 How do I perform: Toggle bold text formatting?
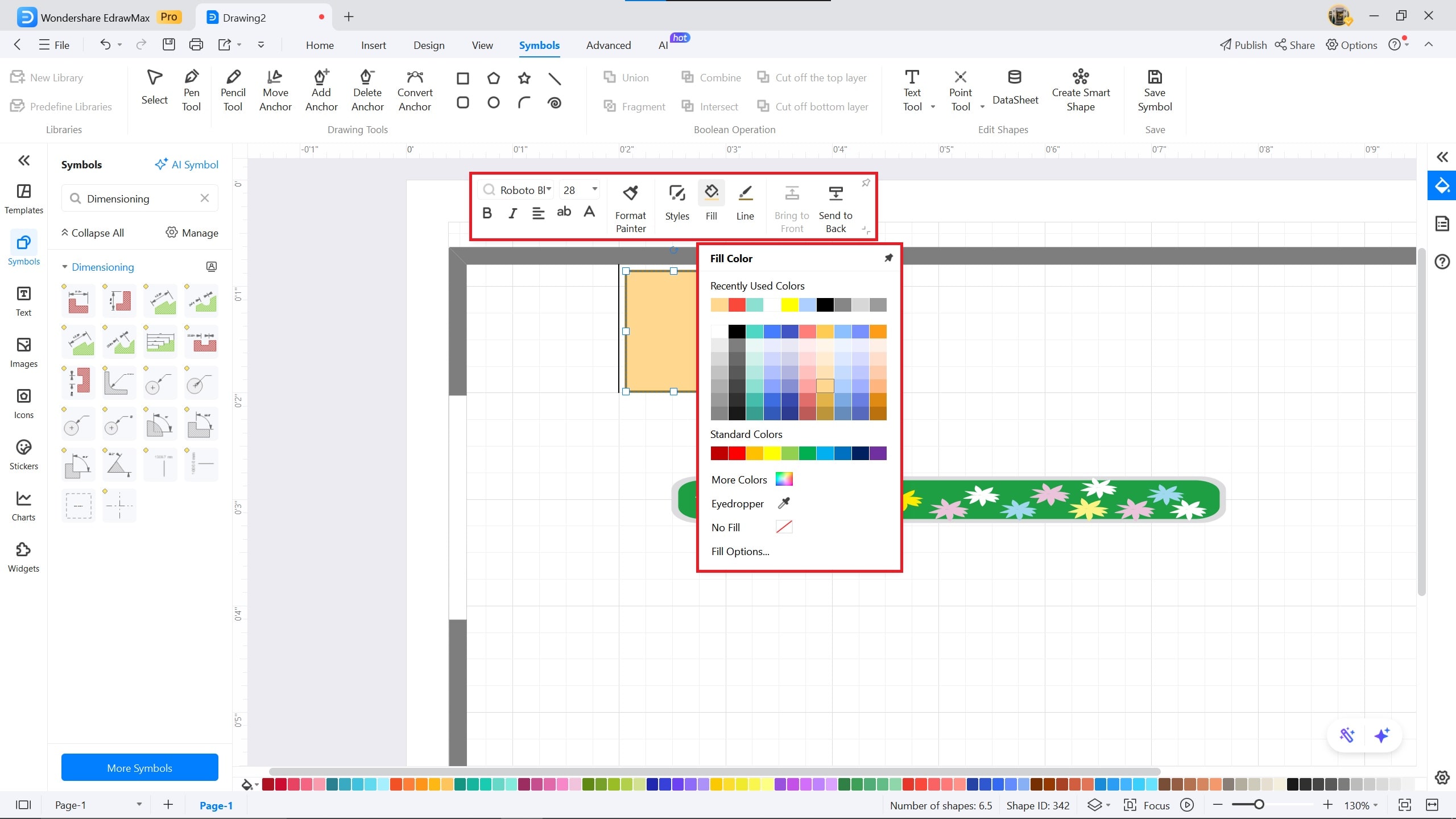point(487,213)
